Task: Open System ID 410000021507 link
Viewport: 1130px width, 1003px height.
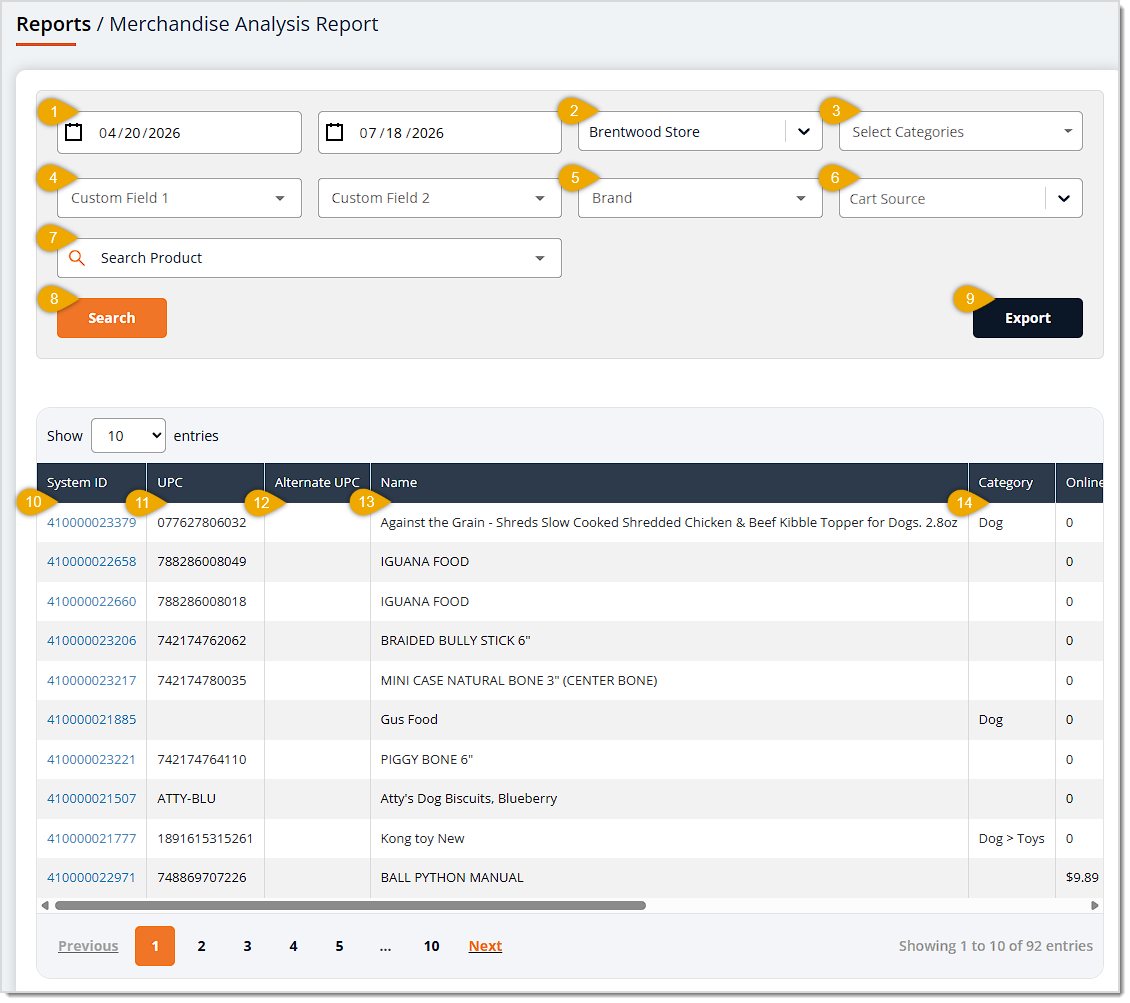Action: click(92, 799)
